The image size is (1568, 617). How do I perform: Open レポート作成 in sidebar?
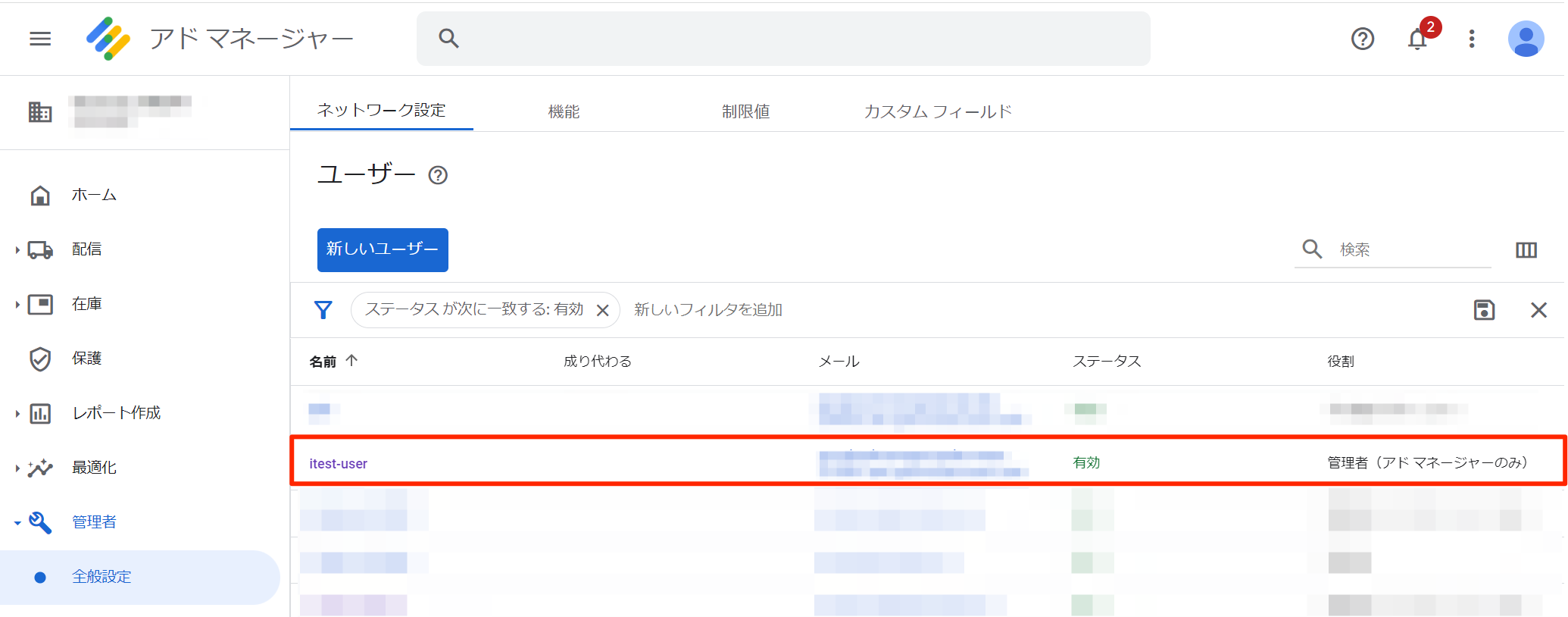[117, 413]
